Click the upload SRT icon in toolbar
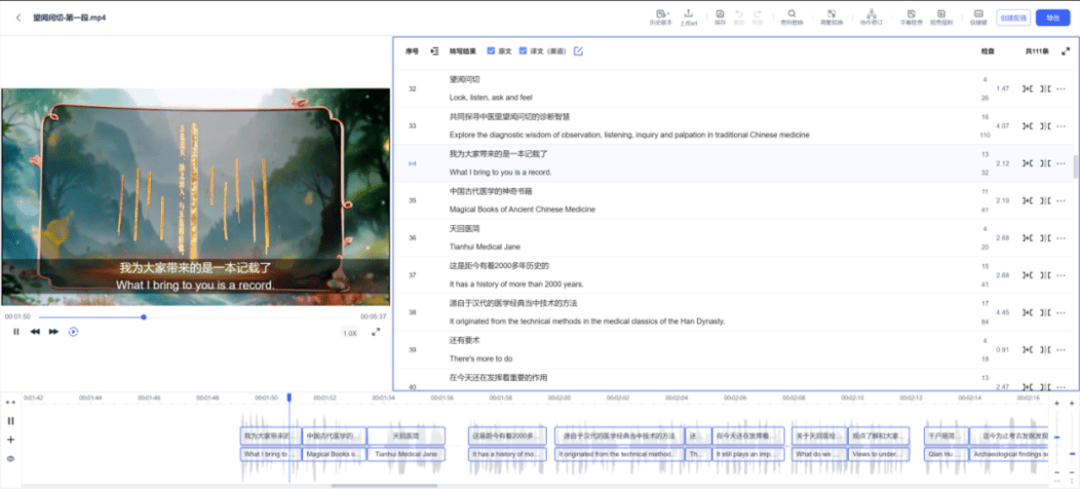Image resolution: width=1080 pixels, height=489 pixels. click(689, 16)
